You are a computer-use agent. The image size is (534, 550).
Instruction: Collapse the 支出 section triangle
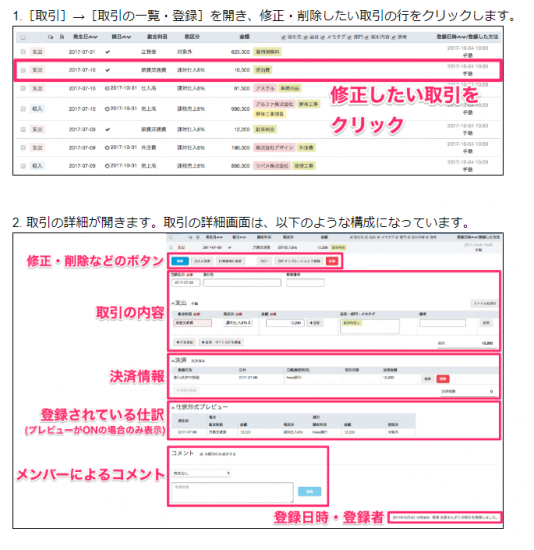pyautogui.click(x=173, y=303)
